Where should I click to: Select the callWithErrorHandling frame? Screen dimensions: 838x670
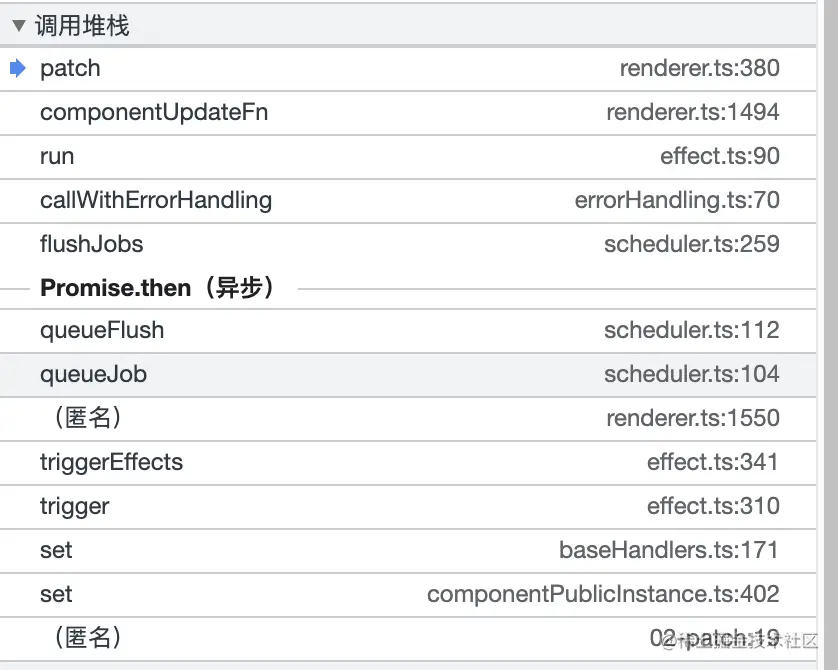156,200
